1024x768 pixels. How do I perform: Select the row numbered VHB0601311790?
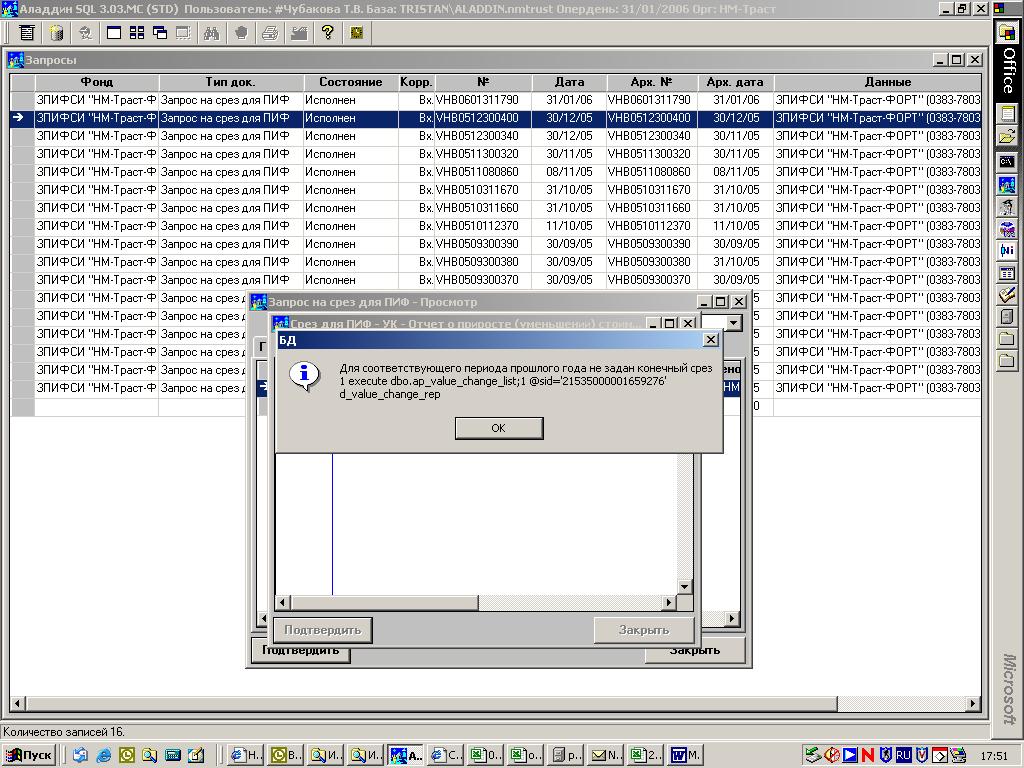pyautogui.click(x=496, y=100)
